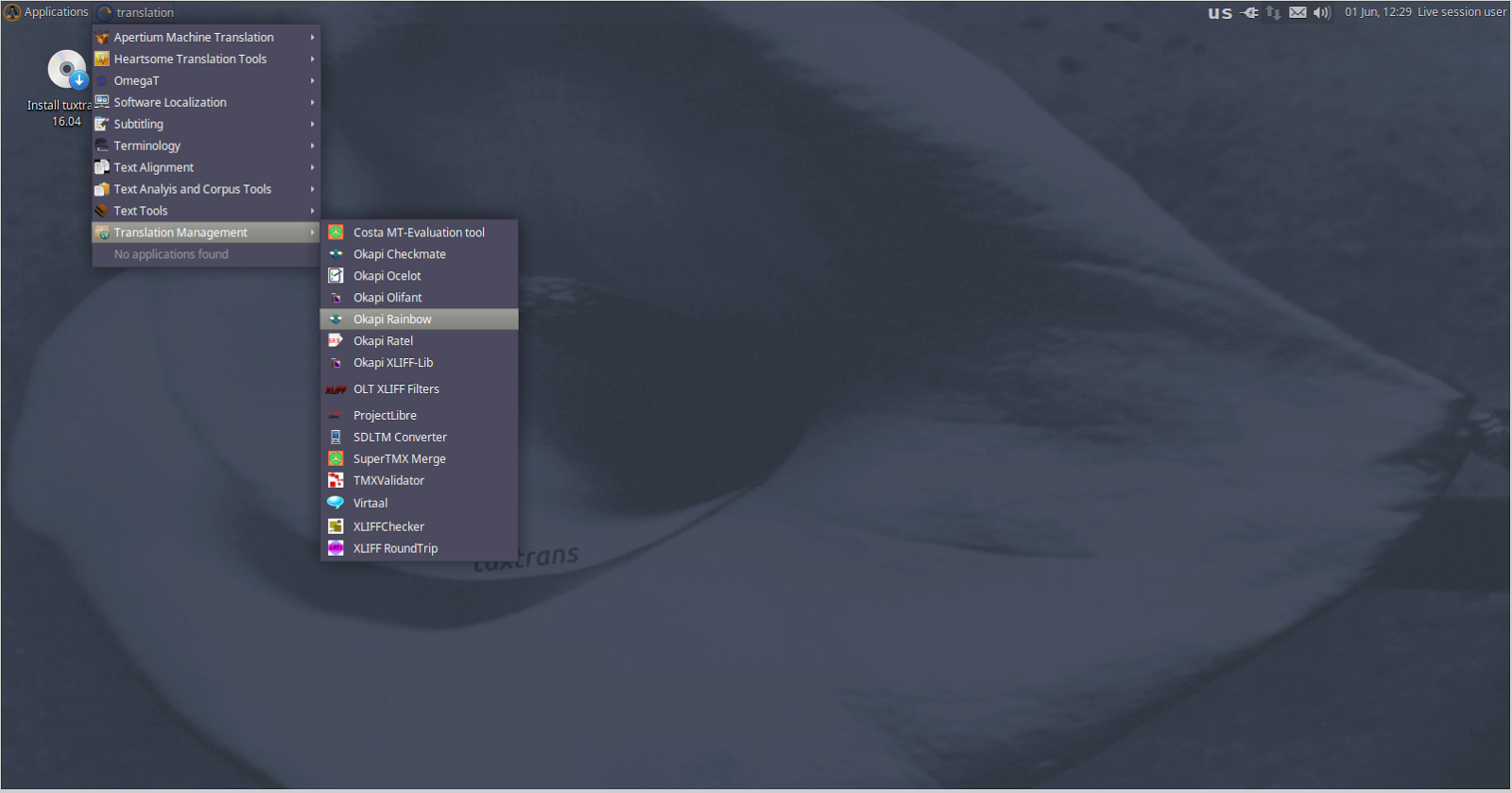1512x793 pixels.
Task: Expand the Software Localization submenu arrow
Action: pos(312,102)
